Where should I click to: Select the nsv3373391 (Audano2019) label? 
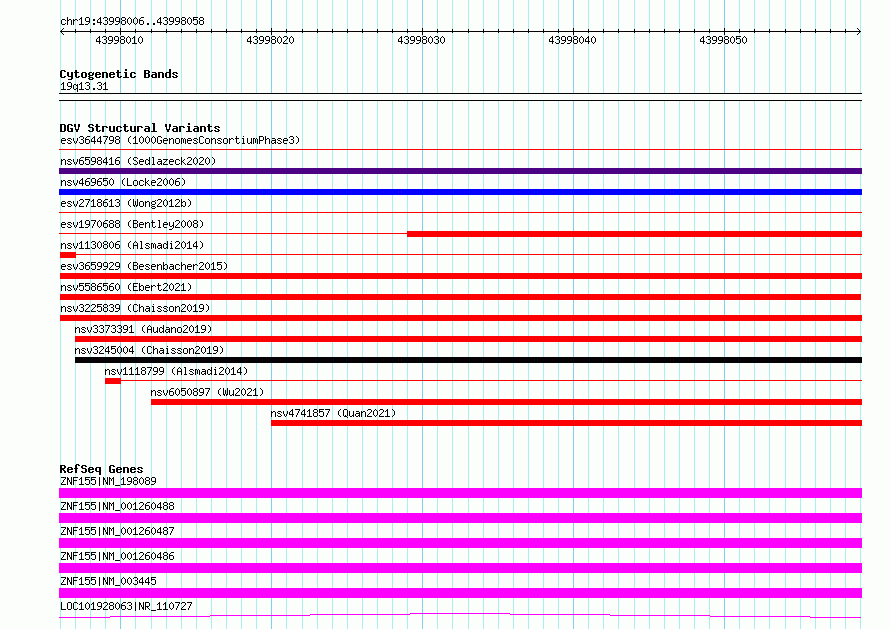[143, 329]
